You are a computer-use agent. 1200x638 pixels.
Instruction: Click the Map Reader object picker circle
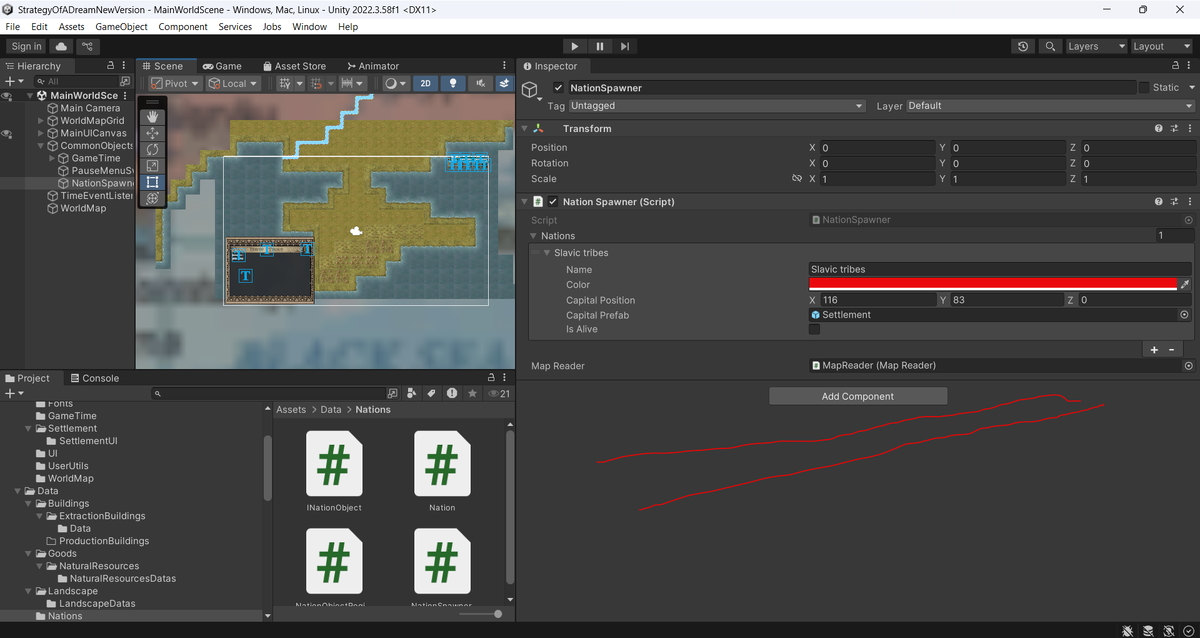[x=1189, y=366]
